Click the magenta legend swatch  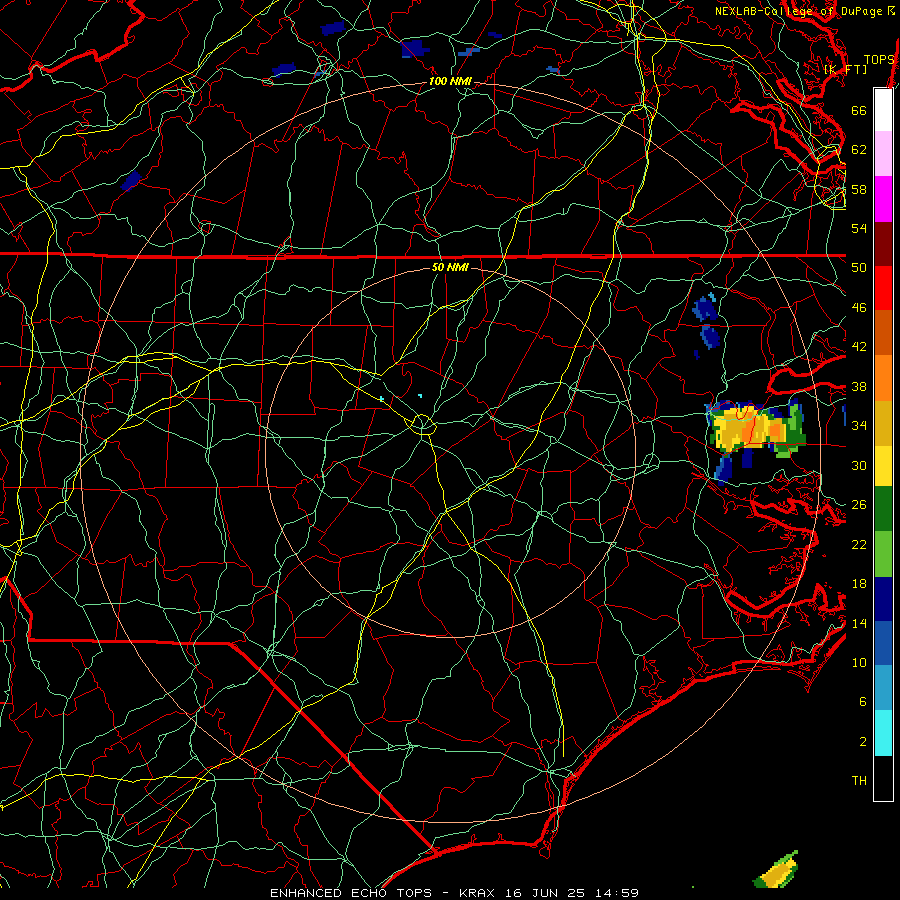coord(883,199)
